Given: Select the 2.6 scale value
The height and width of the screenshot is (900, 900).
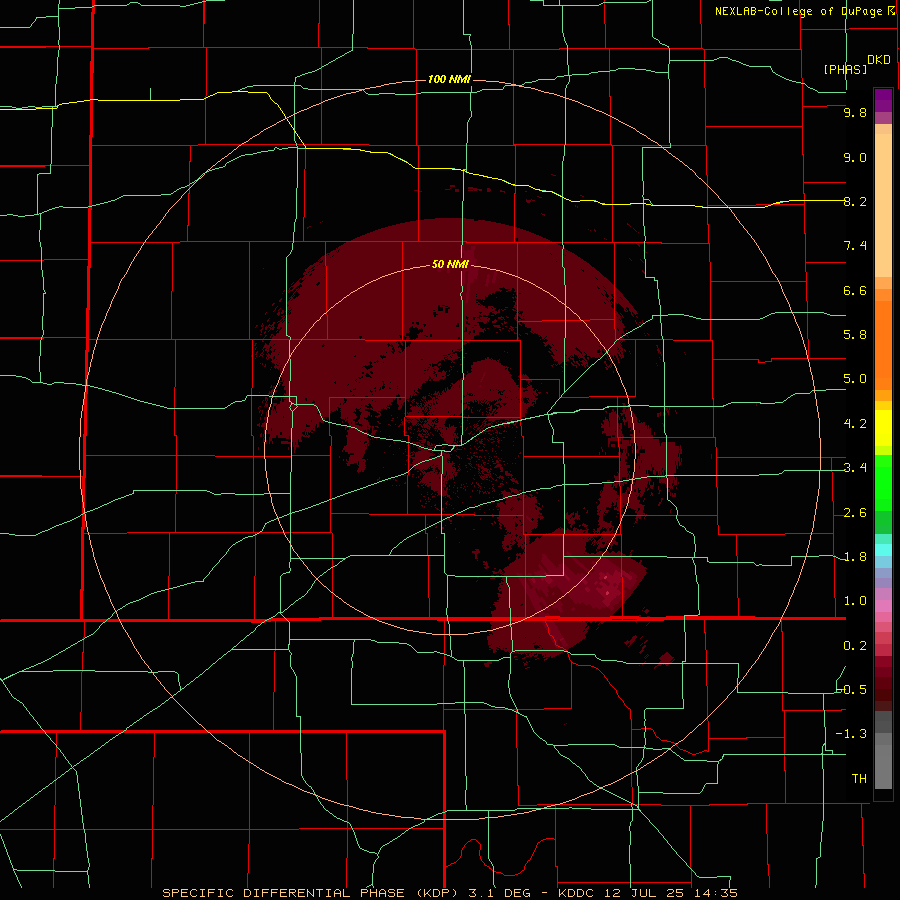Looking at the screenshot, I should pyautogui.click(x=855, y=513).
